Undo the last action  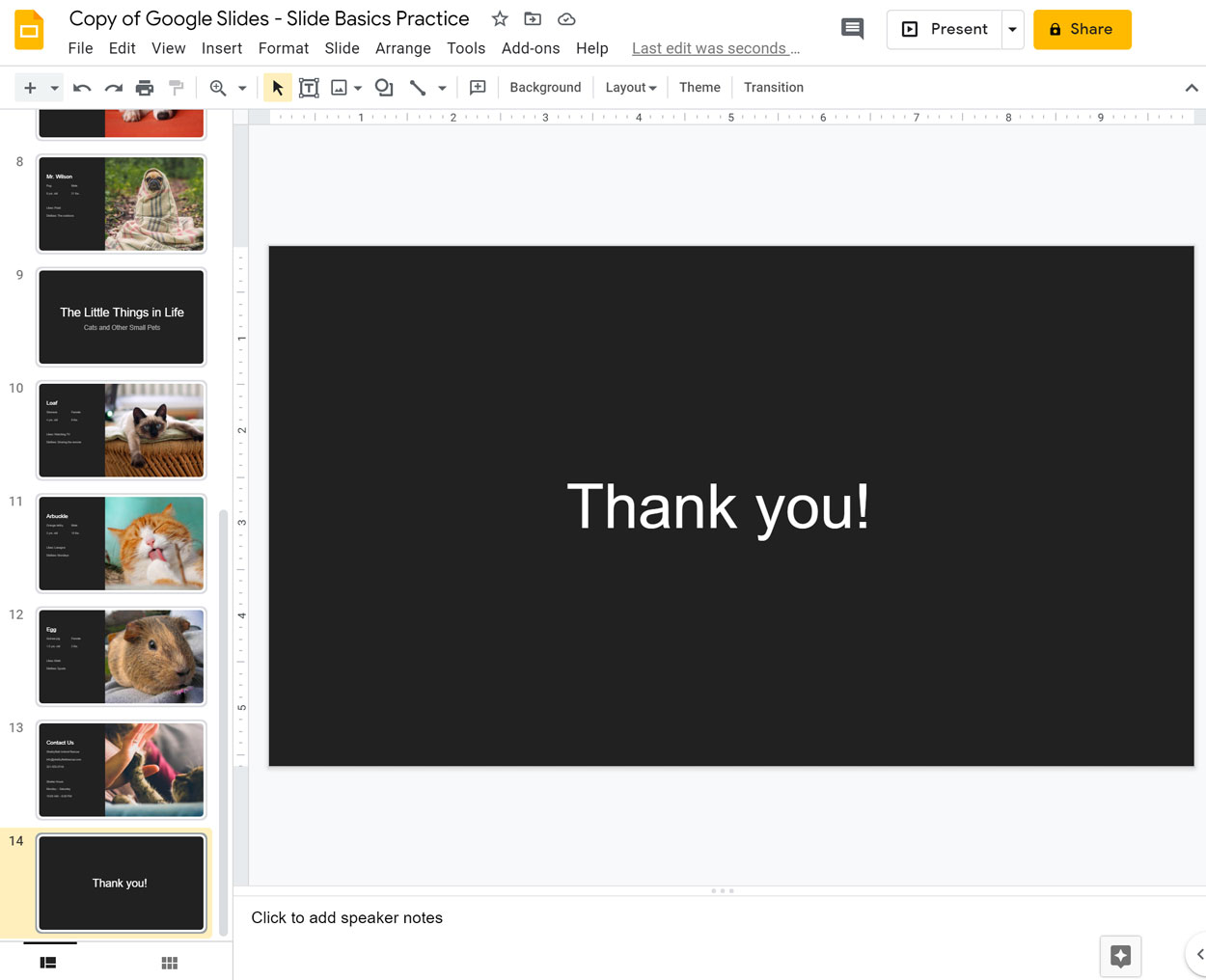82,87
